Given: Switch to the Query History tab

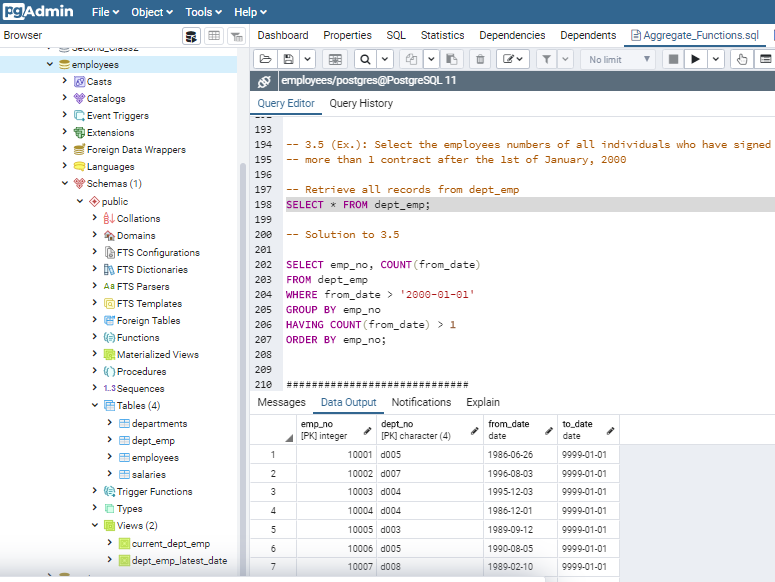Looking at the screenshot, I should coord(360,103).
